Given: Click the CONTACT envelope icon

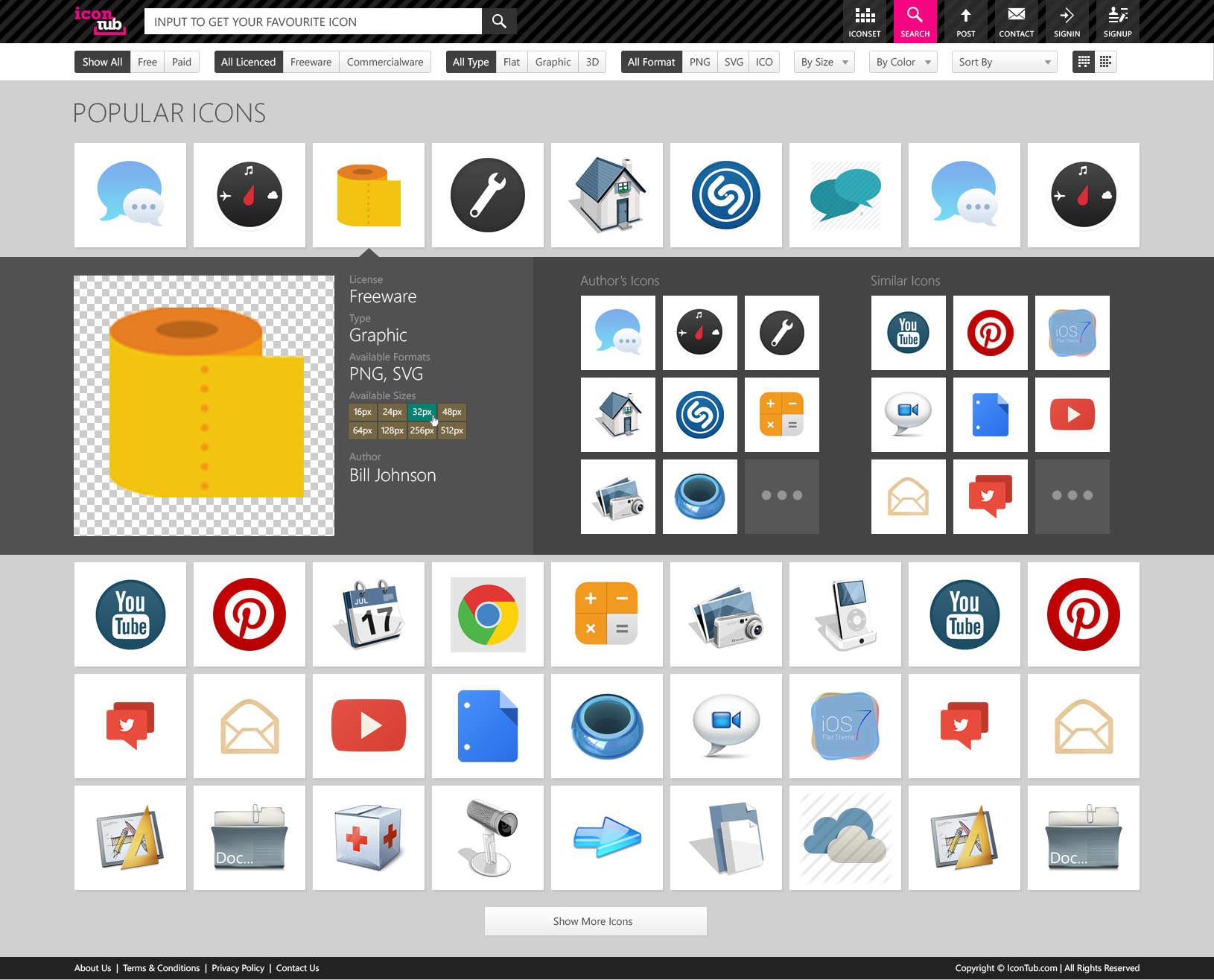Looking at the screenshot, I should [1016, 22].
